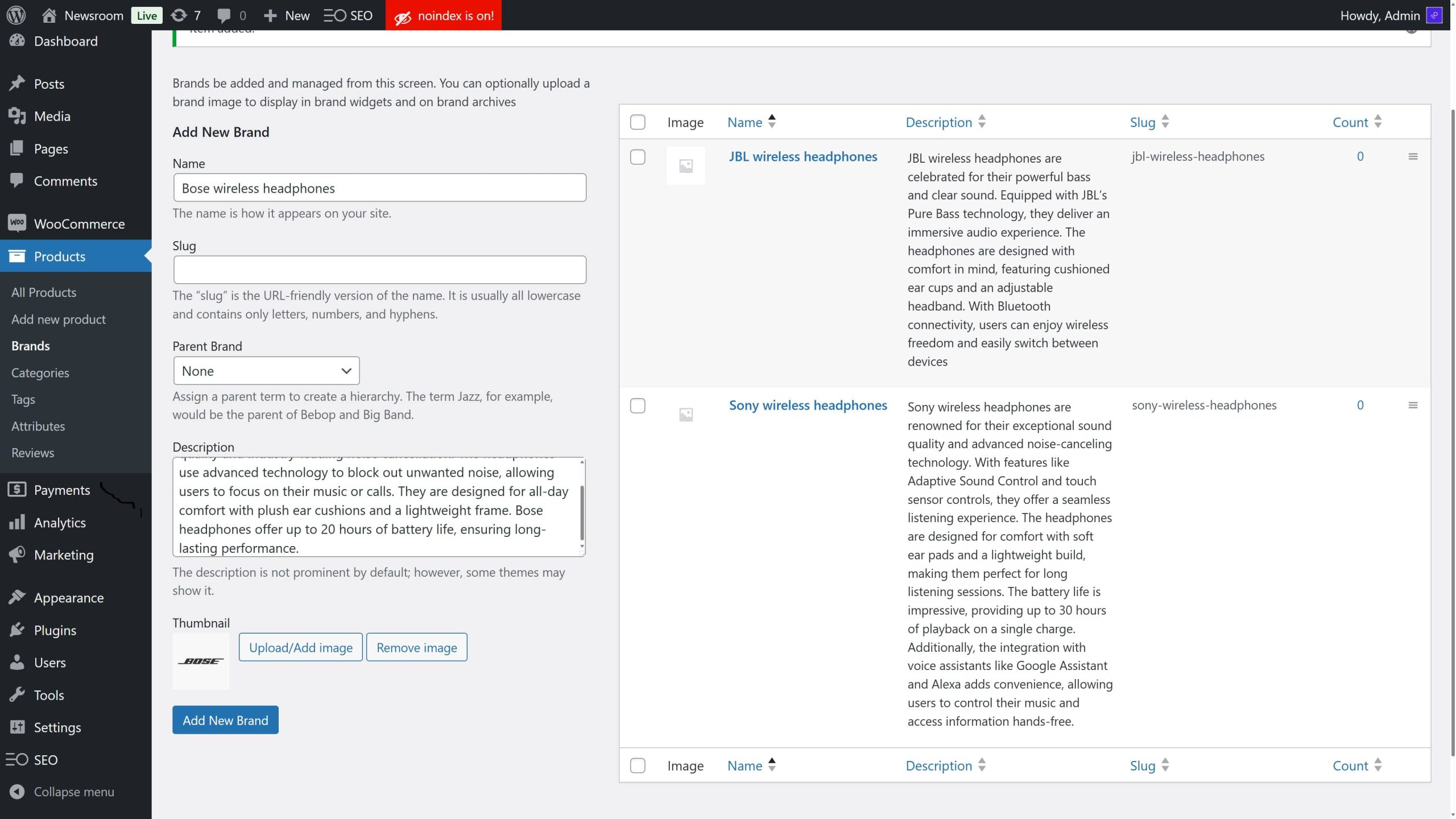Open Sony product count link

coord(1360,405)
